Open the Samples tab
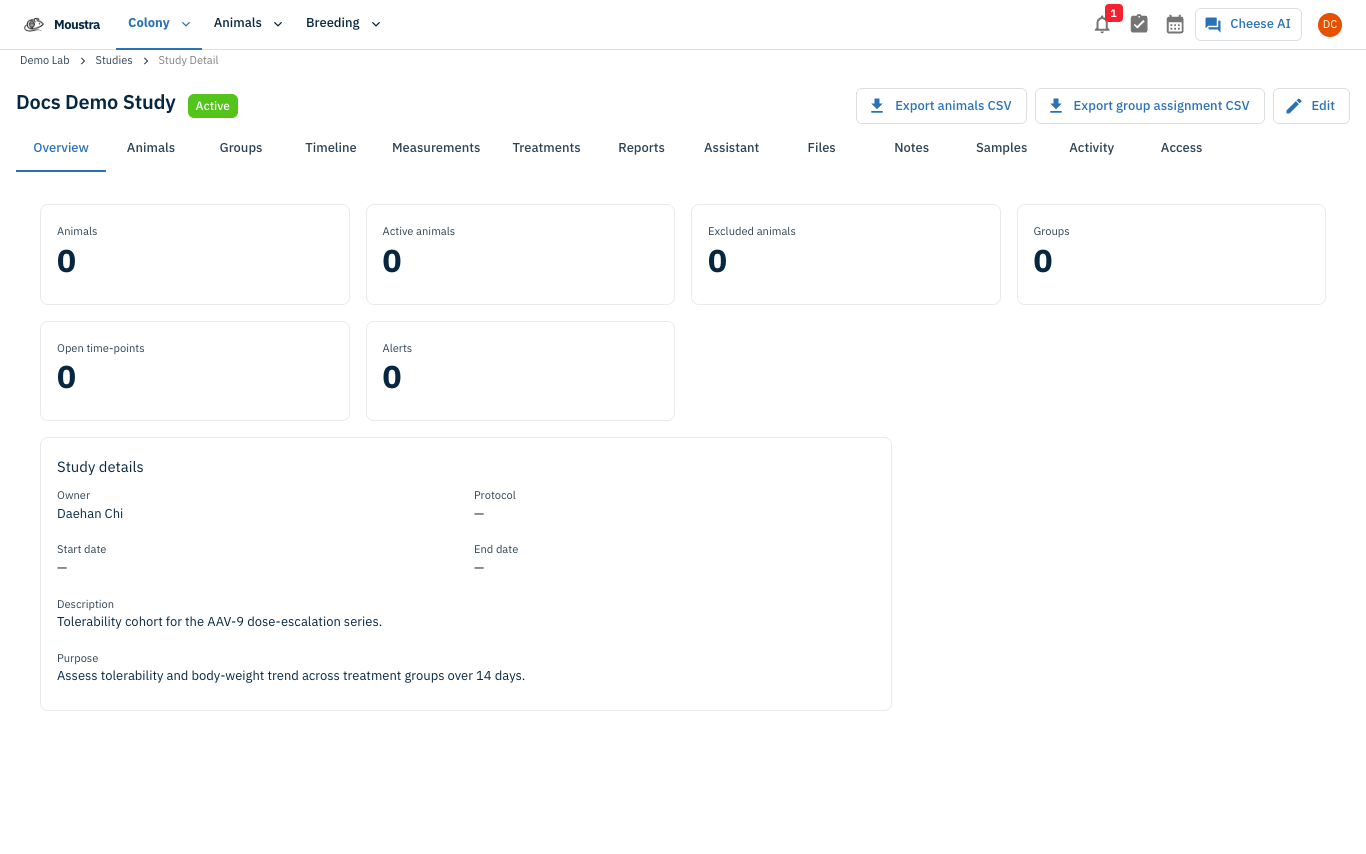 (x=1001, y=148)
